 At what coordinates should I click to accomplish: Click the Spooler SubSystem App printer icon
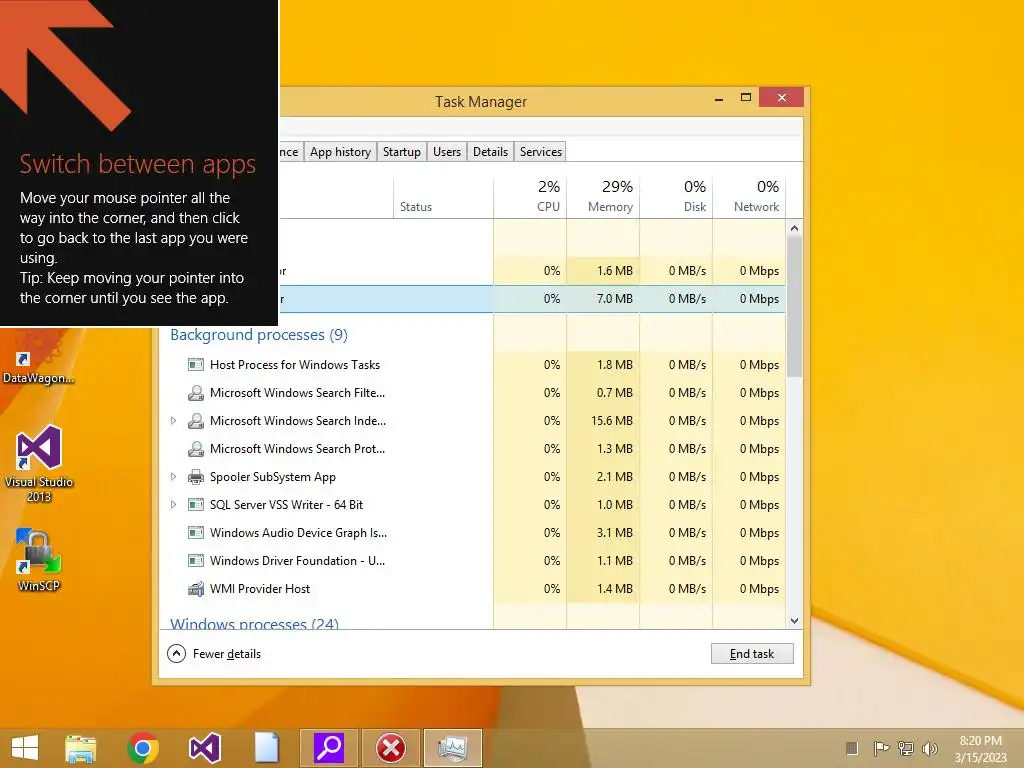(195, 477)
